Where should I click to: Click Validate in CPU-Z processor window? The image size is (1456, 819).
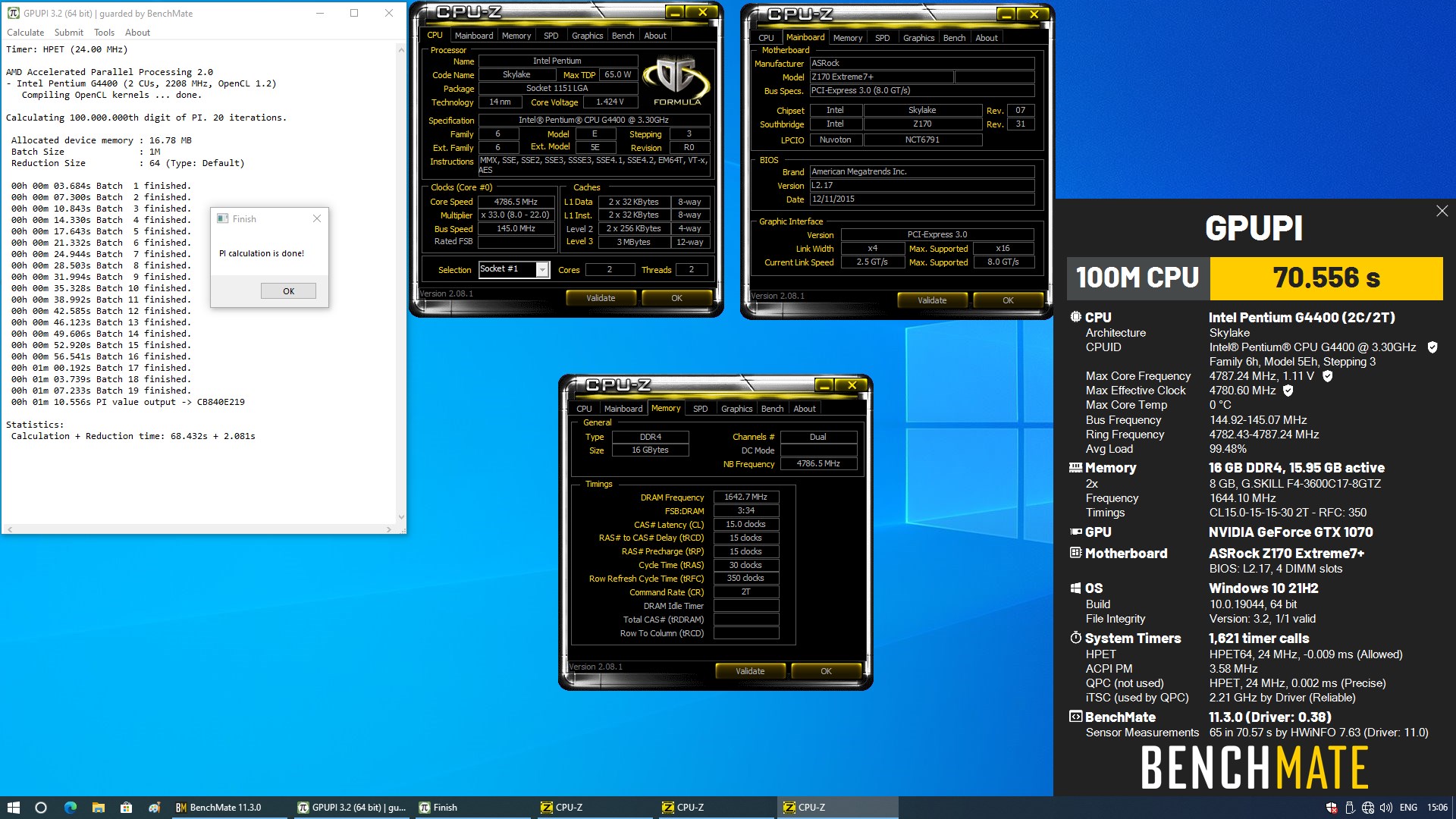[x=601, y=298]
